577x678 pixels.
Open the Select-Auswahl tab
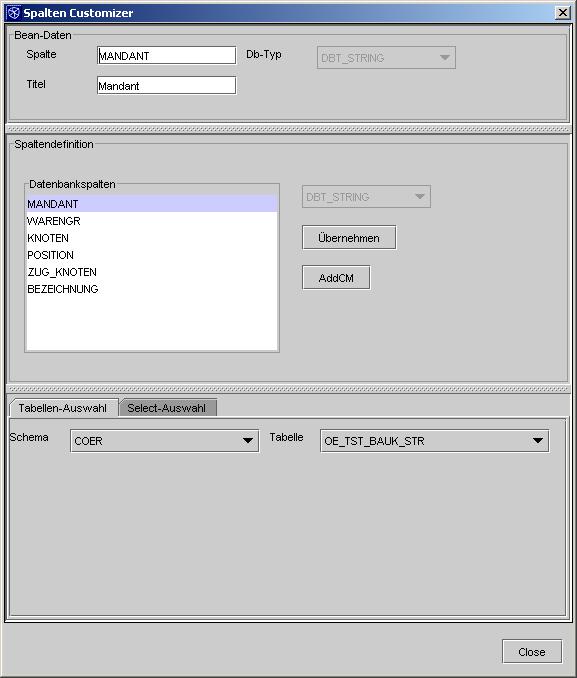[x=167, y=408]
